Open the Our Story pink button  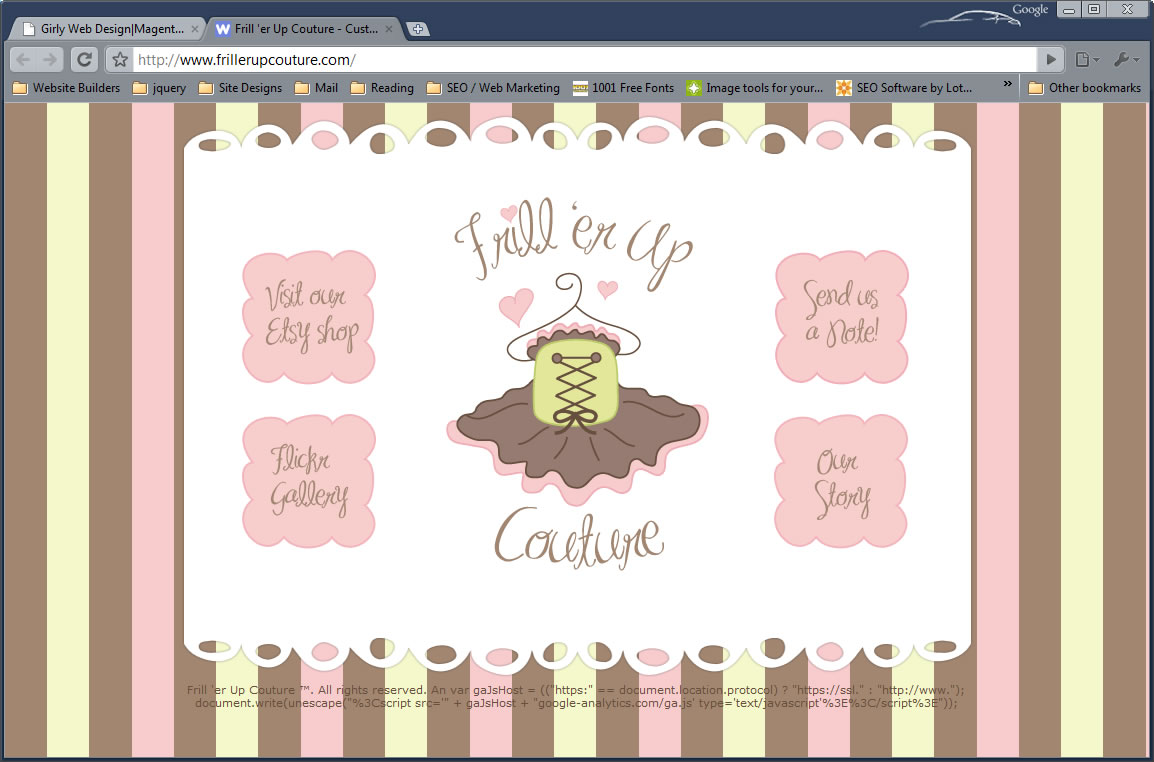click(841, 481)
